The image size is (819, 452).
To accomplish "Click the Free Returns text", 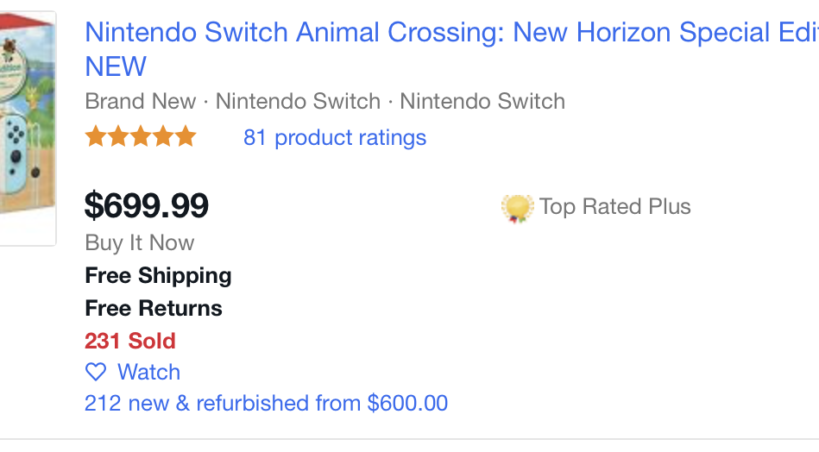I will coord(153,308).
